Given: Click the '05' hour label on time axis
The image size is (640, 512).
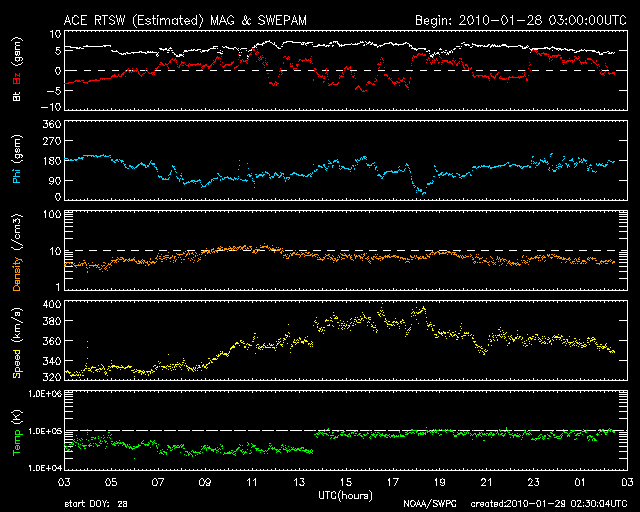Looking at the screenshot, I should pos(111,483).
